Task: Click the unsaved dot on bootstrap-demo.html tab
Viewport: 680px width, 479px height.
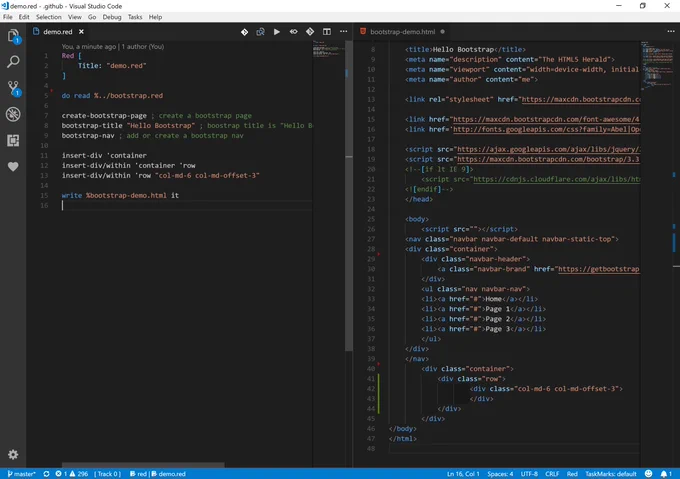Action: click(x=442, y=32)
